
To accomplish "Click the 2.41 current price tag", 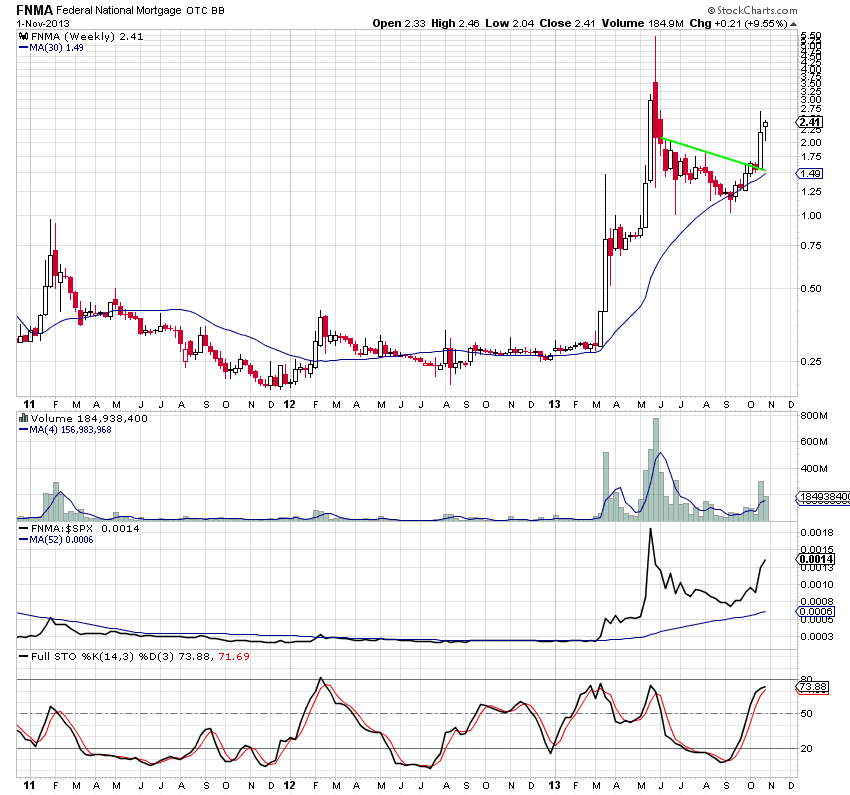I will coord(810,122).
